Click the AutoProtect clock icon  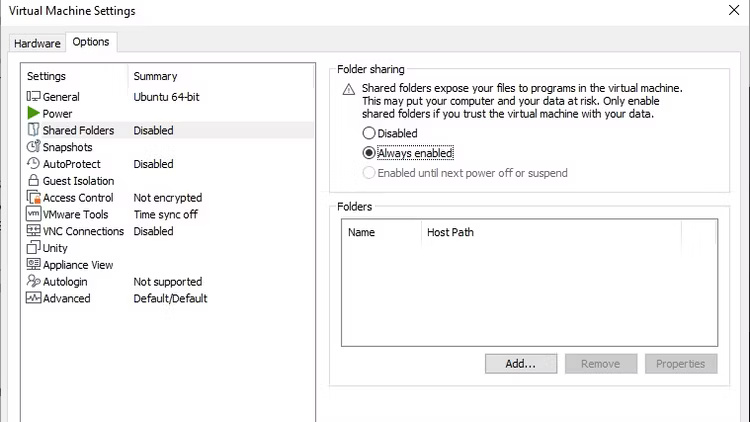click(x=34, y=164)
